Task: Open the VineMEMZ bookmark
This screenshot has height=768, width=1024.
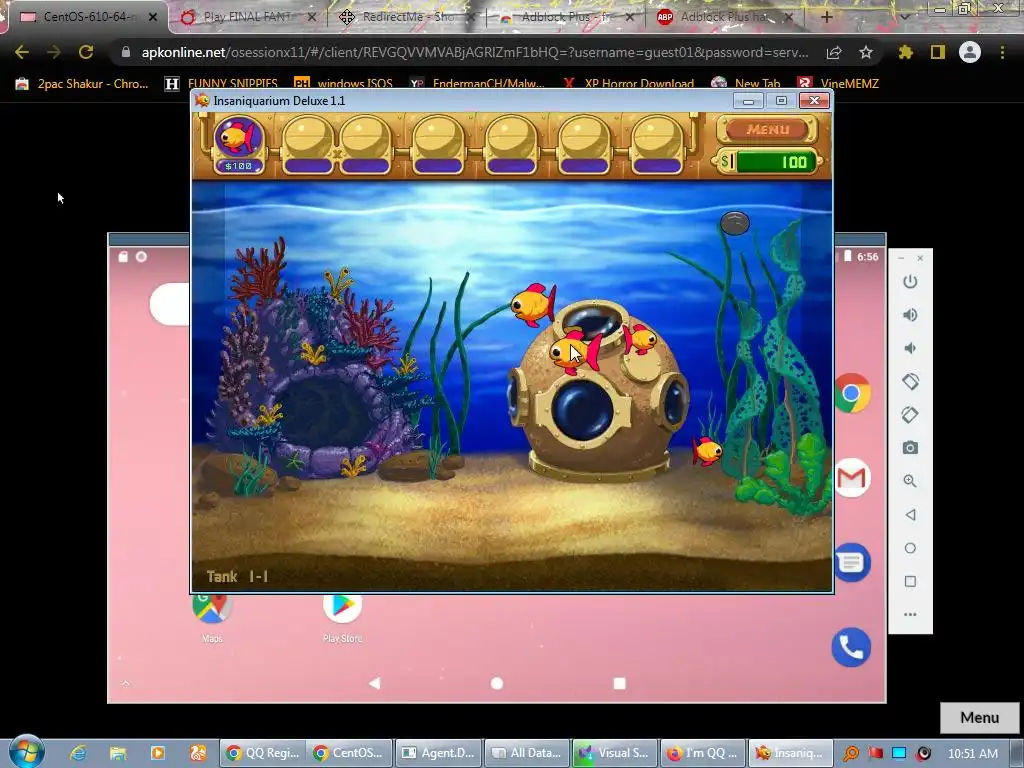Action: pos(839,84)
